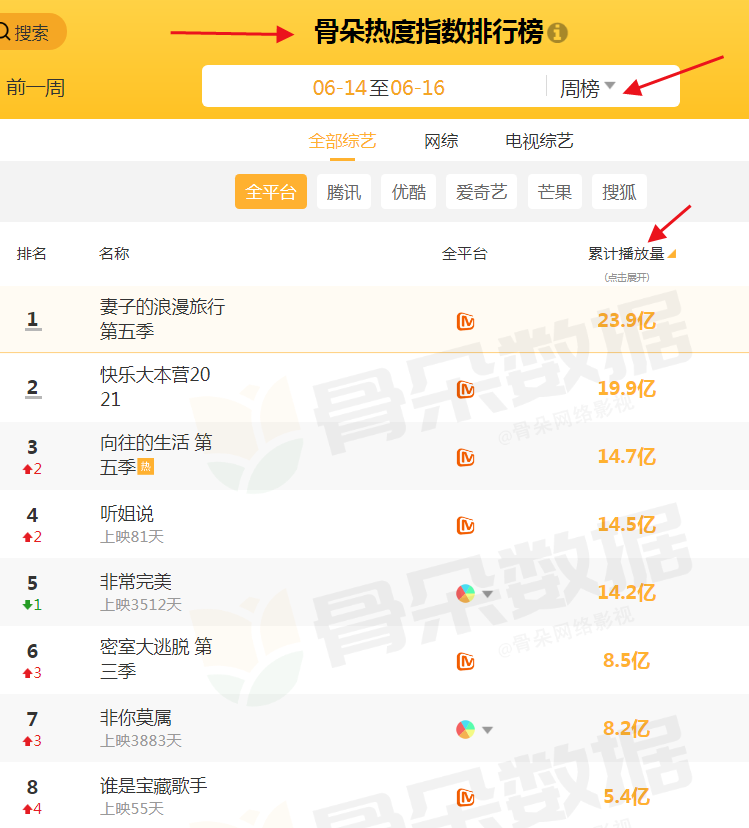Select the 优酷 platform filter
This screenshot has height=828, width=749.
point(408,191)
